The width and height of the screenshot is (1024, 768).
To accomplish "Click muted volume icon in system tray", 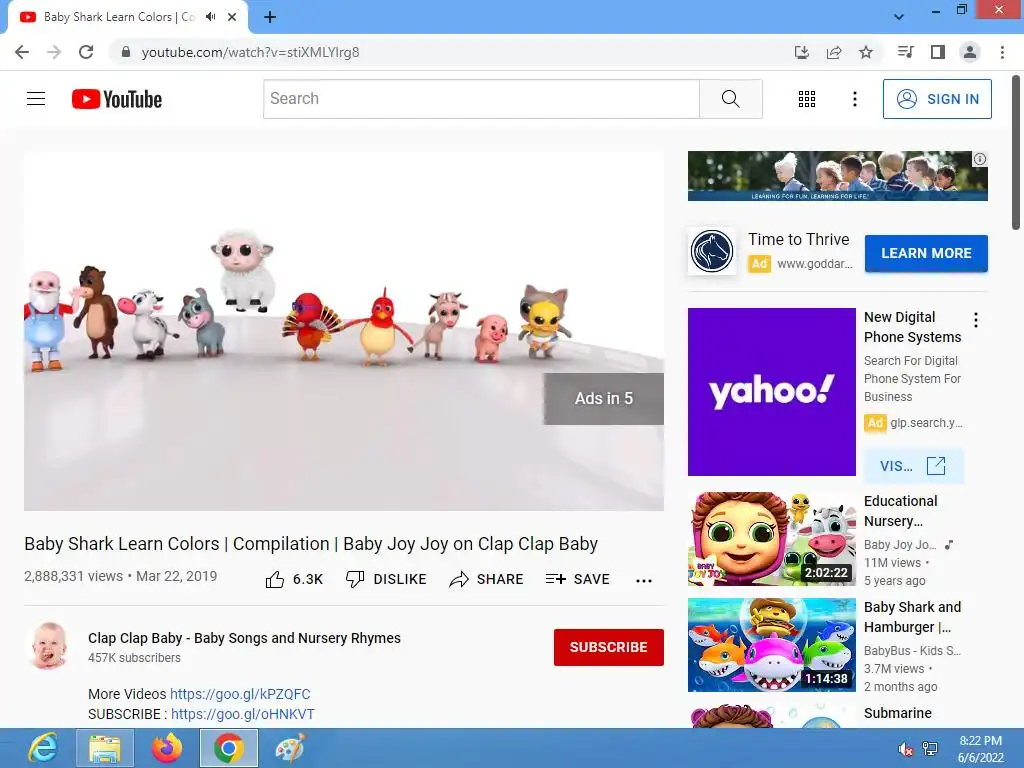I will click(x=905, y=749).
